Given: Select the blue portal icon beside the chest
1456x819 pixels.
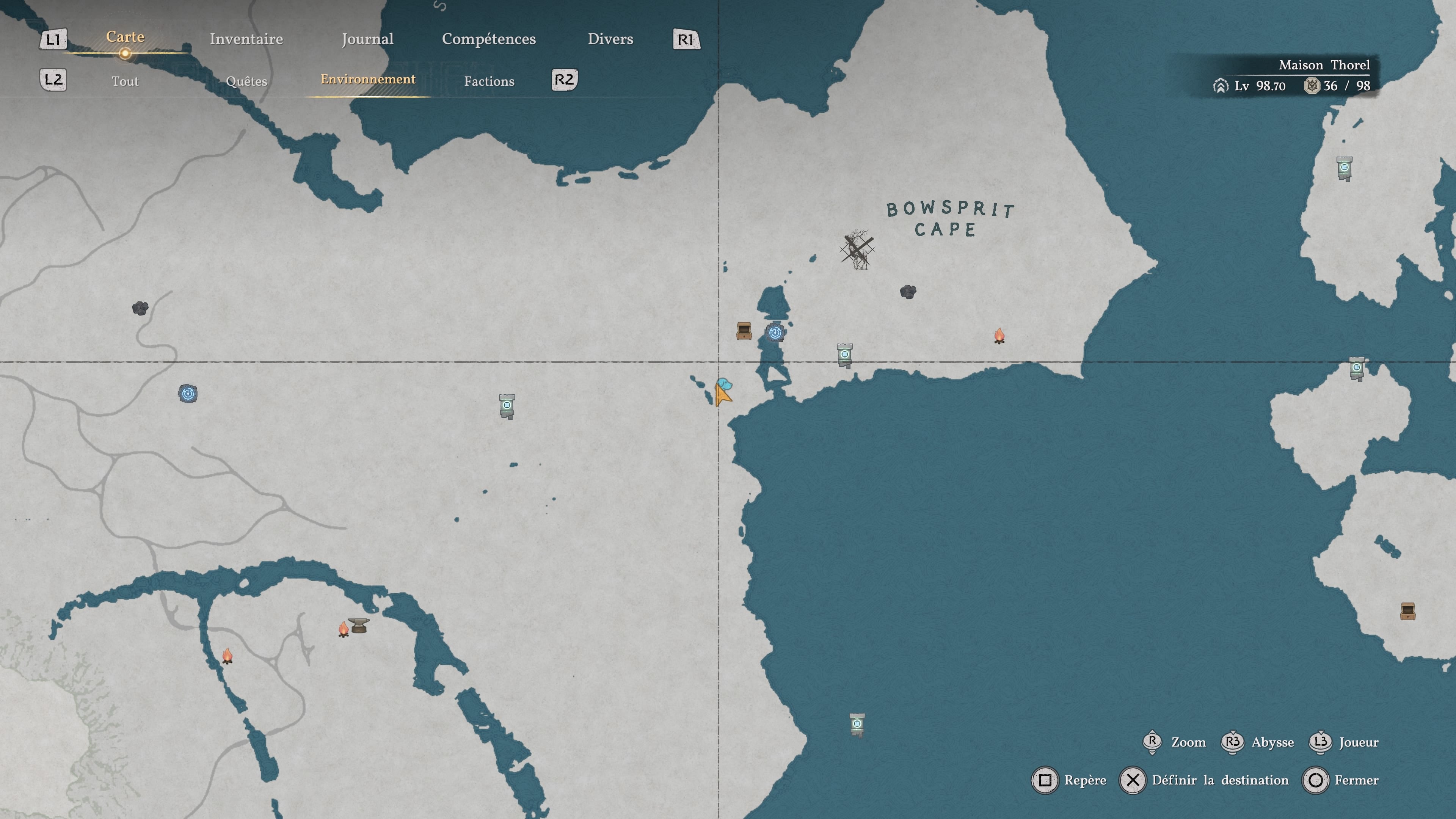Looking at the screenshot, I should [x=775, y=333].
